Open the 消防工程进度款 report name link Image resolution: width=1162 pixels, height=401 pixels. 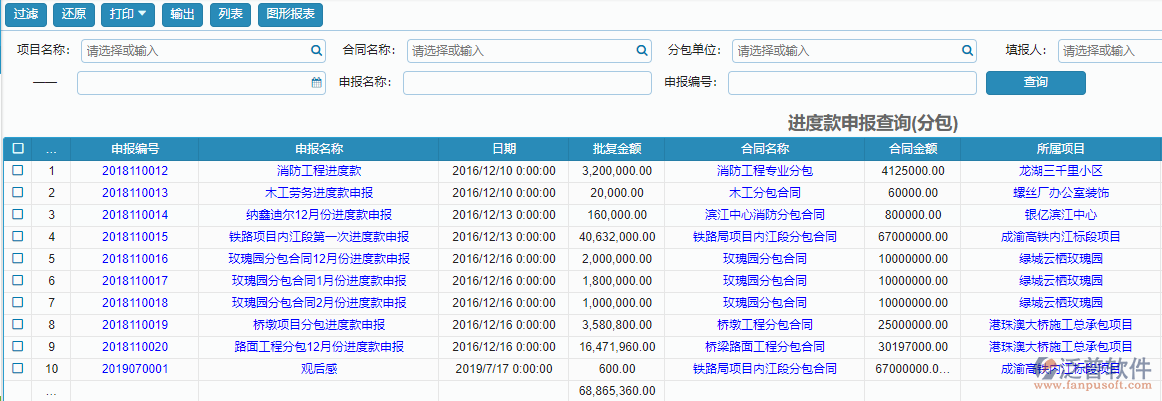[x=319, y=171]
